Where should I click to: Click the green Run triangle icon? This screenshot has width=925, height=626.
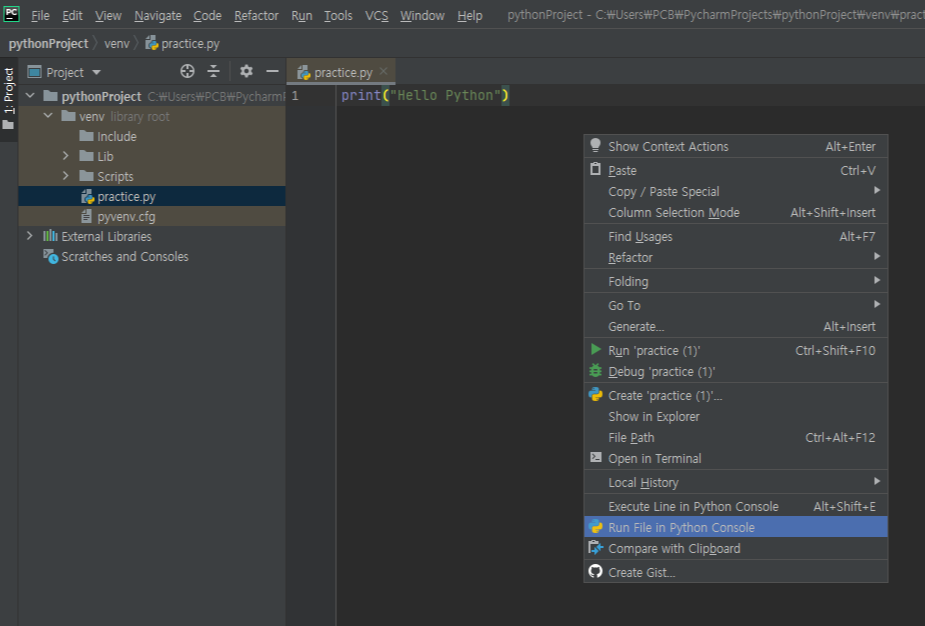point(595,349)
